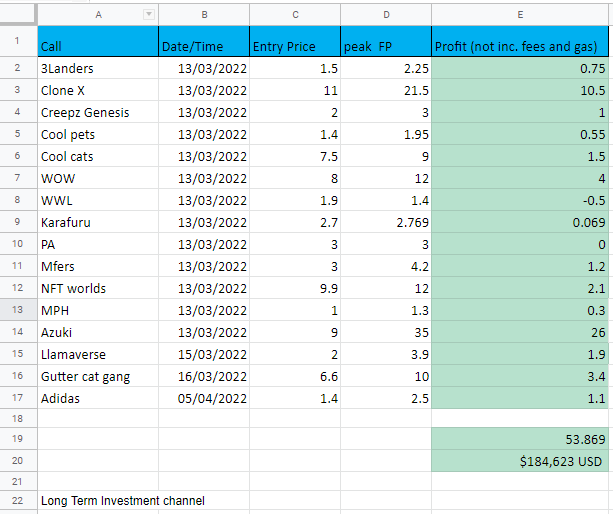Click Karafuru profit value 0.069
Image resolution: width=613 pixels, height=514 pixels.
point(520,222)
